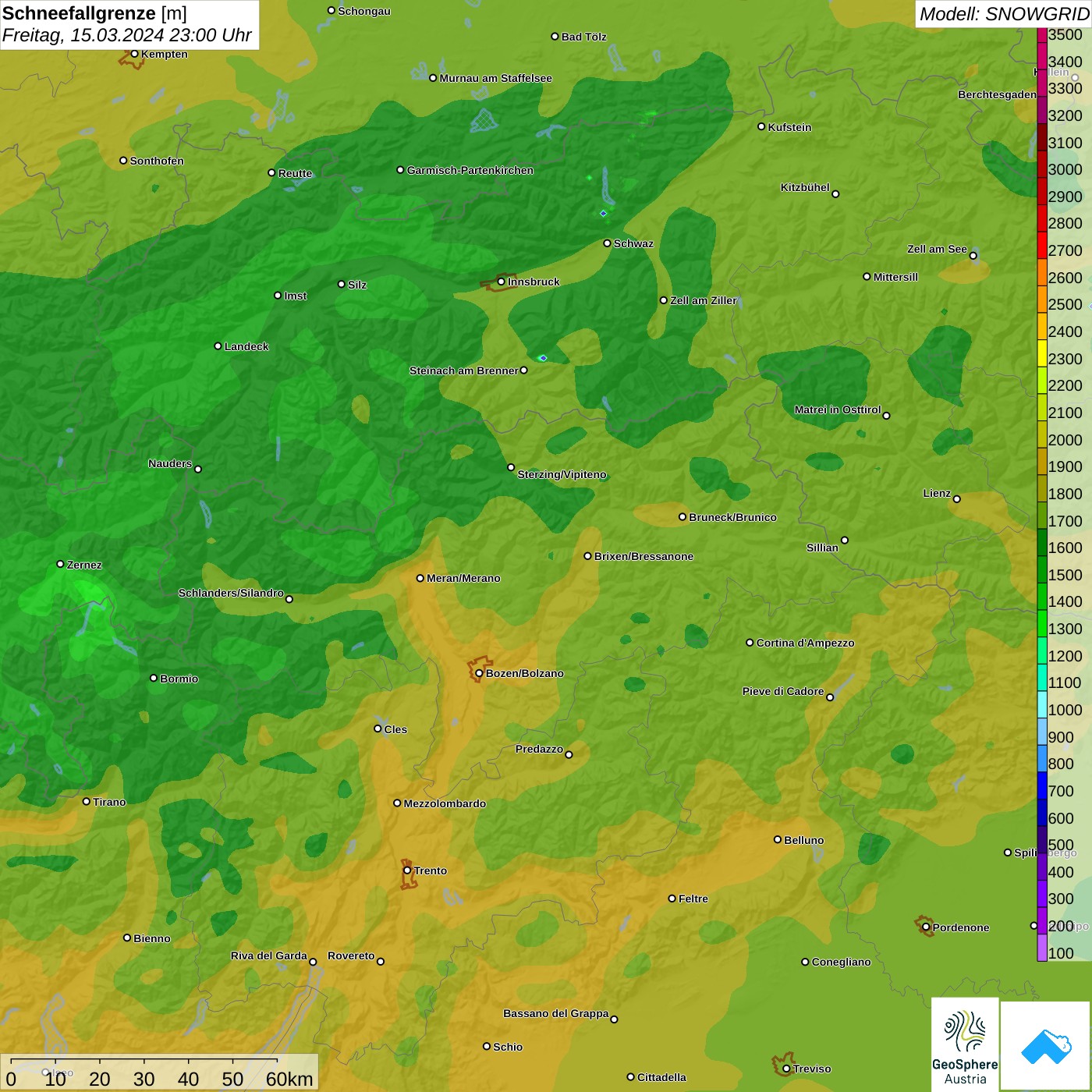Viewport: 1092px width, 1092px height.
Task: Click the 'Schneefallgrenze [m]' title
Action: click(x=94, y=13)
